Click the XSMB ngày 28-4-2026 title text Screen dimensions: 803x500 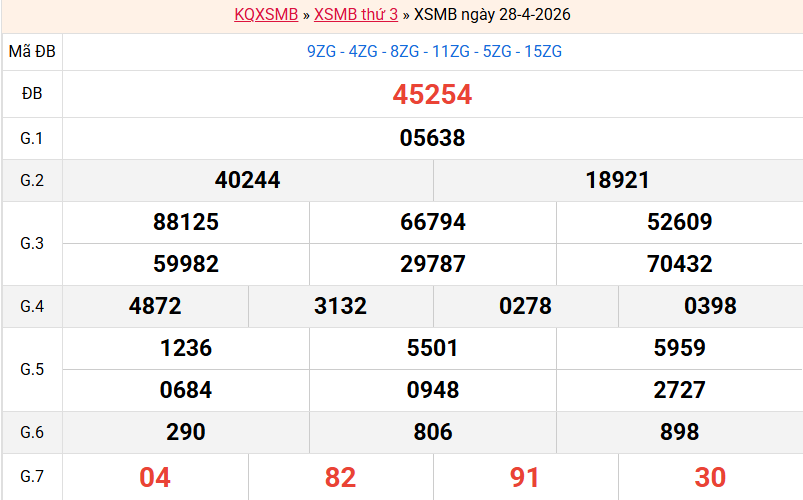[x=492, y=15]
